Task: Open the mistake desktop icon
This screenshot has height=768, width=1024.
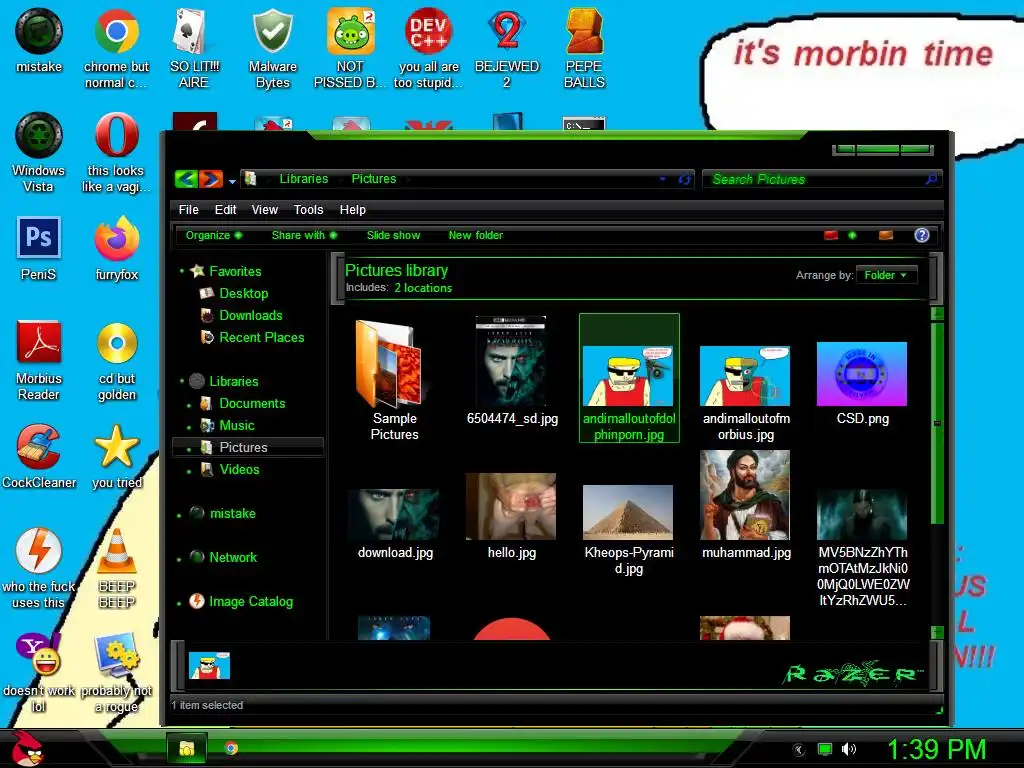Action: tap(39, 40)
